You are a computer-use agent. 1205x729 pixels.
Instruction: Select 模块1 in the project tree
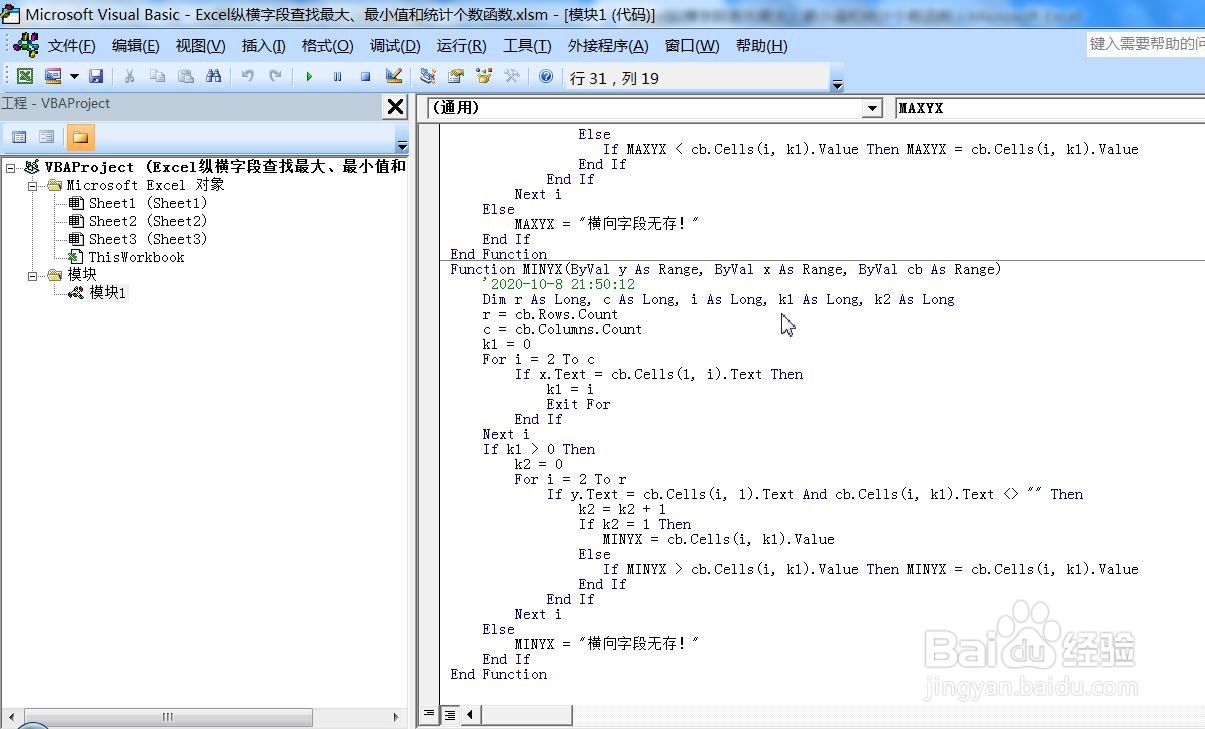(x=107, y=292)
